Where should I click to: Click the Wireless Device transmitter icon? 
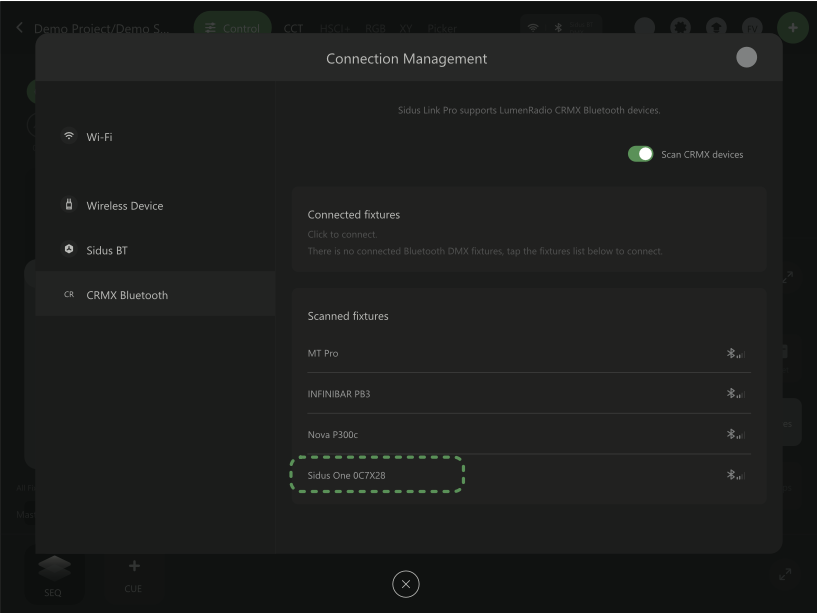[x=68, y=206]
